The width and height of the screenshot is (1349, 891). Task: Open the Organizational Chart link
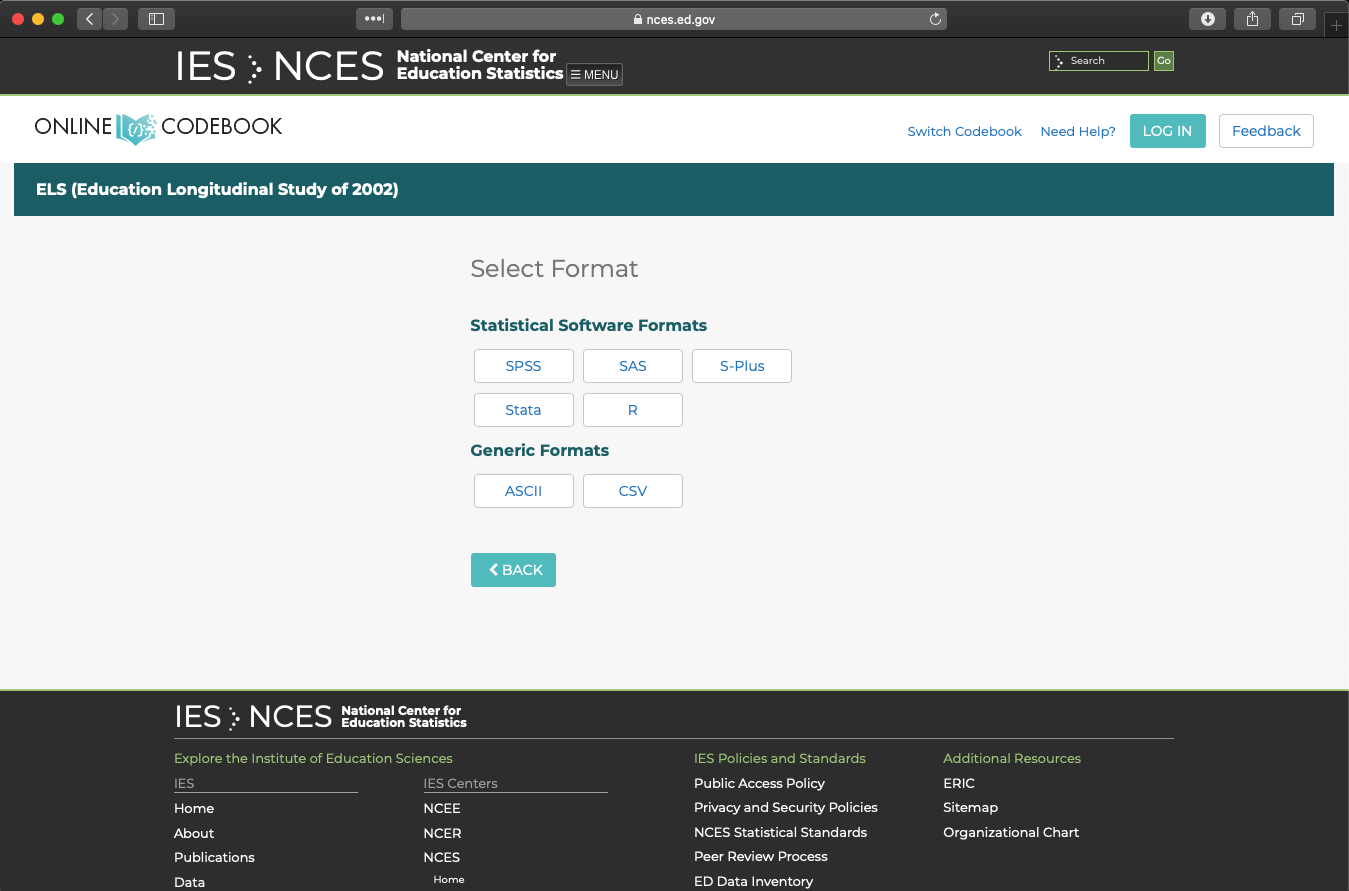pos(1011,832)
